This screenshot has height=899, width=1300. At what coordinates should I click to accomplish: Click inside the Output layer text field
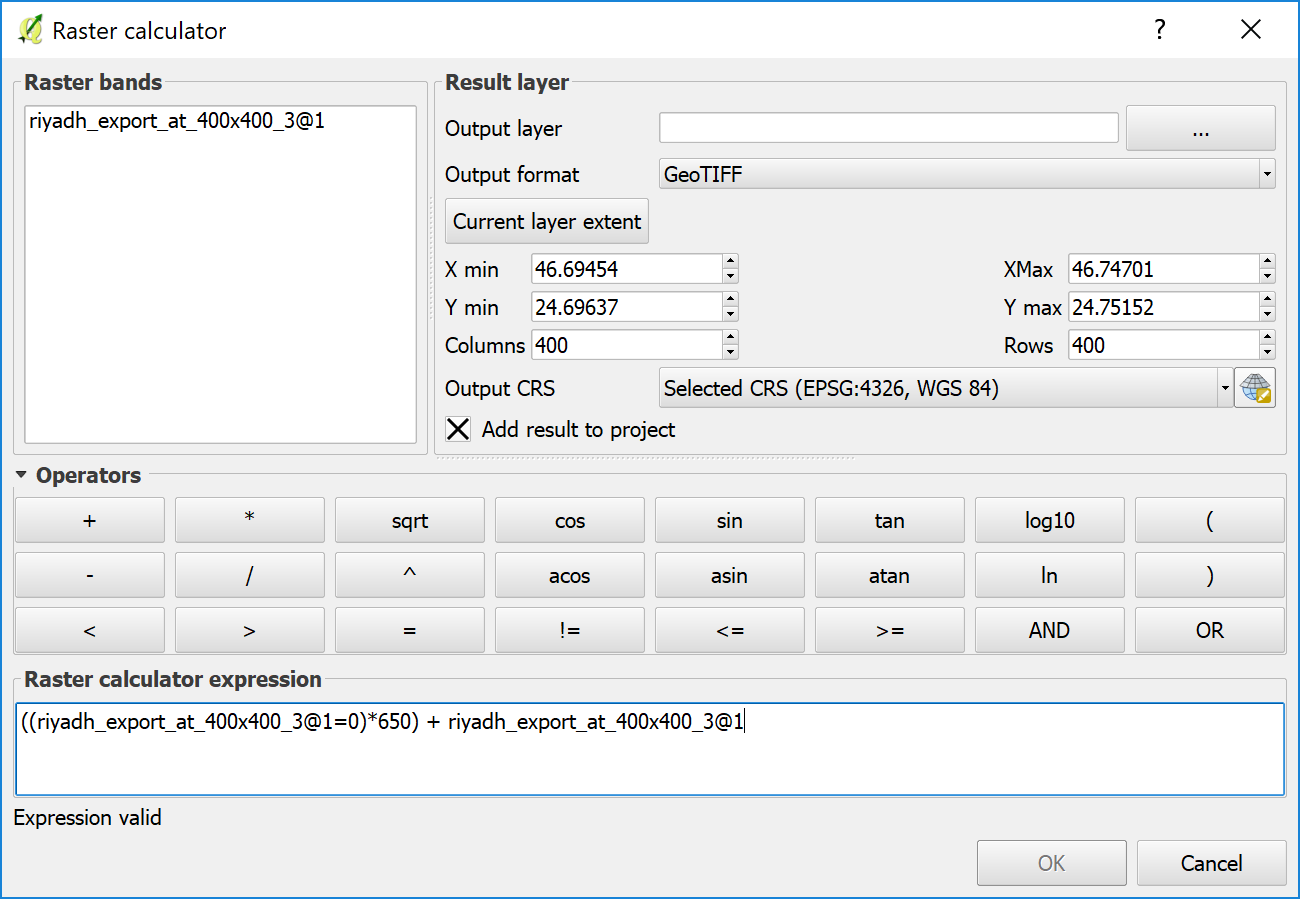click(888, 128)
